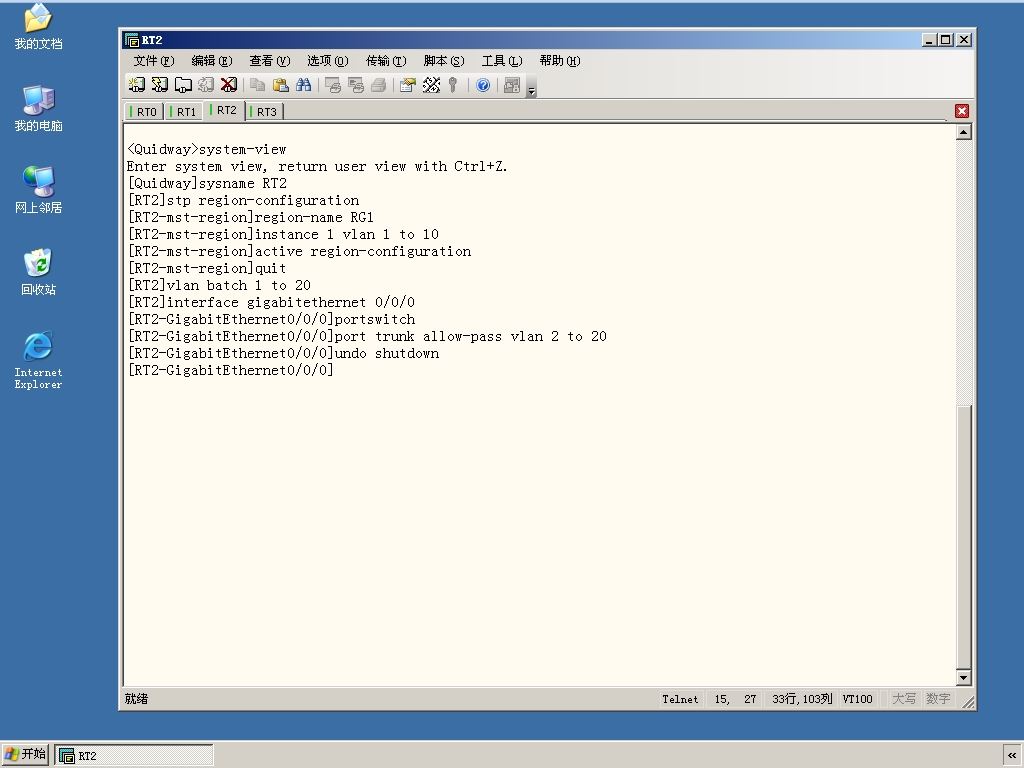
Task: Click the 回收站 recycle bin icon
Action: click(38, 272)
